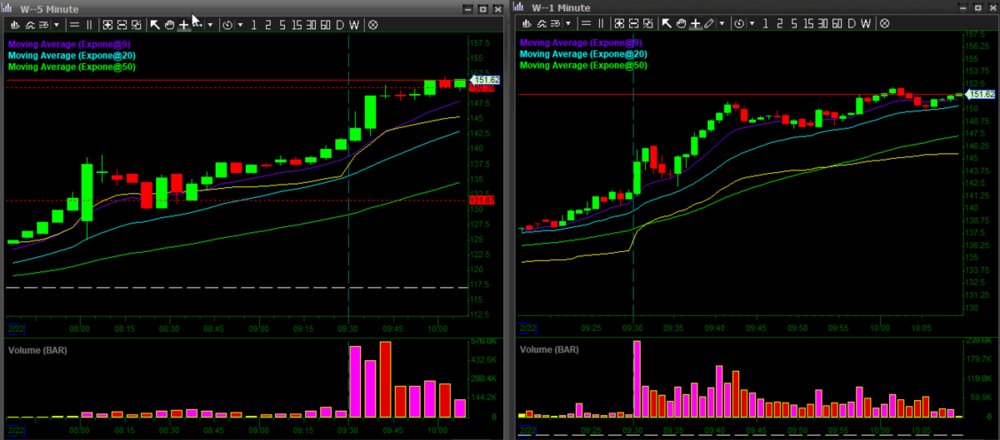The image size is (1000, 440).
Task: Click the horizontal lines icon in 5 Minute toolbar
Action: (74, 24)
